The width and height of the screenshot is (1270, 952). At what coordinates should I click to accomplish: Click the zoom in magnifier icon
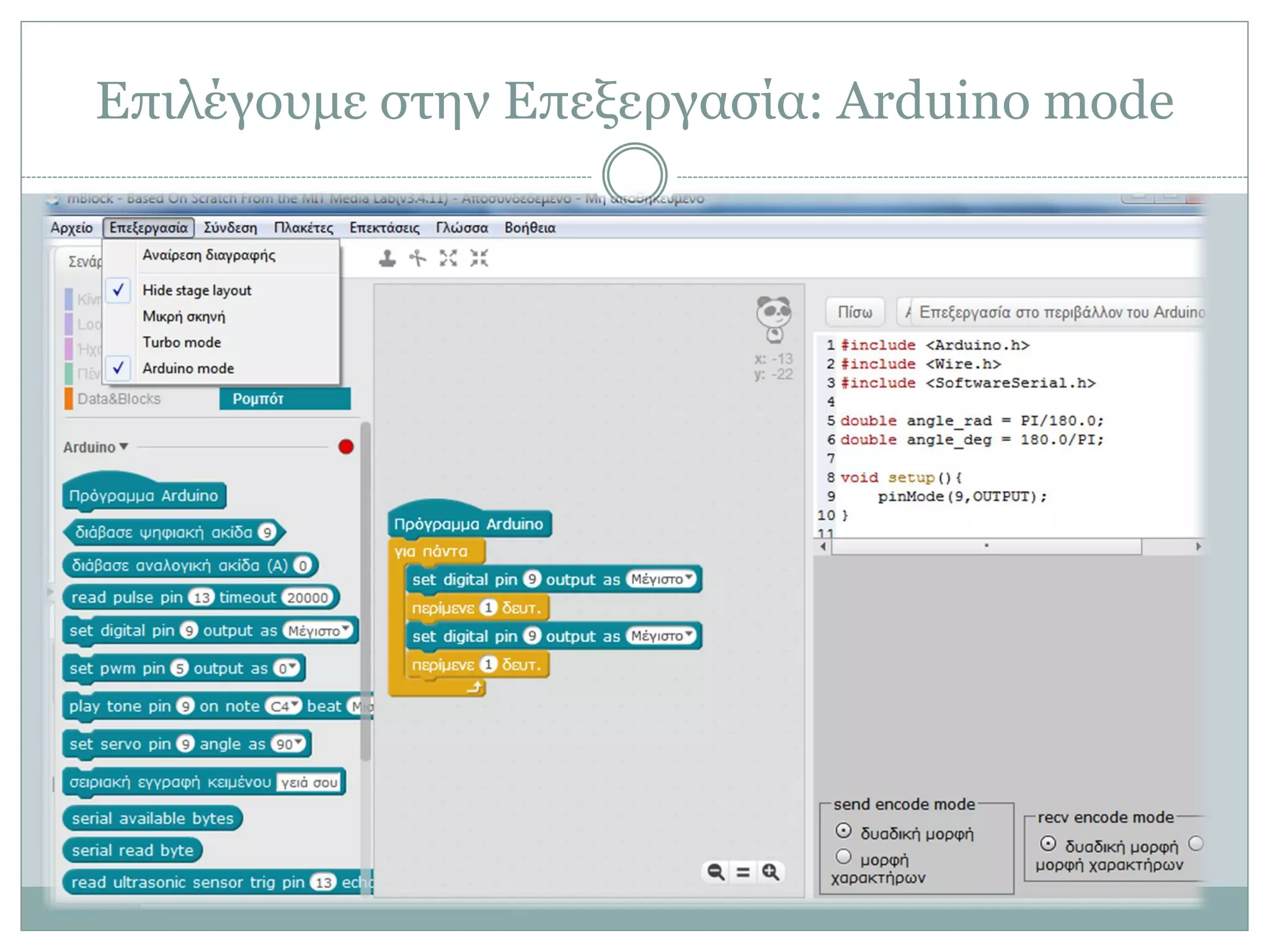(x=771, y=872)
